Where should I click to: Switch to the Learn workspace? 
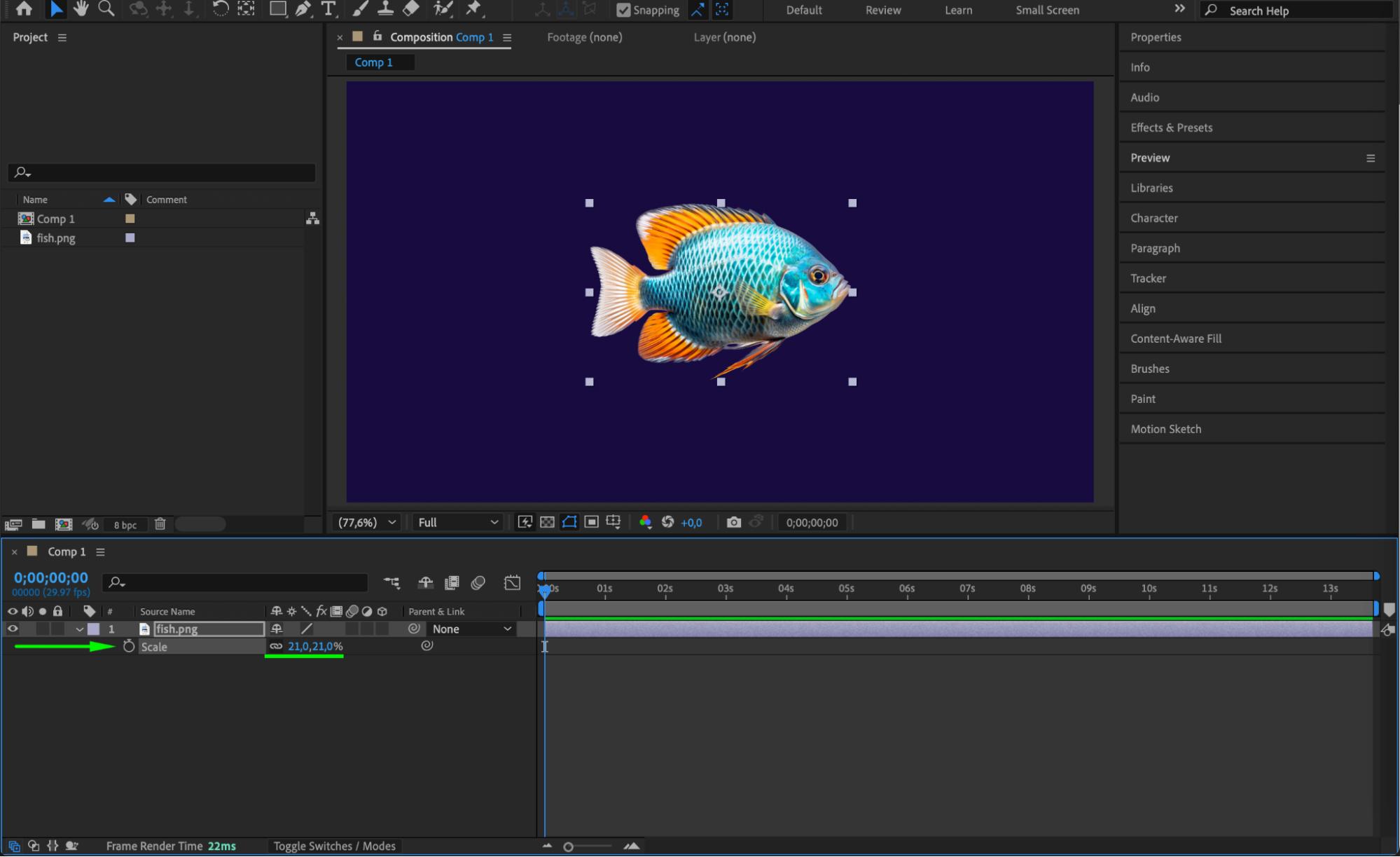pyautogui.click(x=957, y=10)
